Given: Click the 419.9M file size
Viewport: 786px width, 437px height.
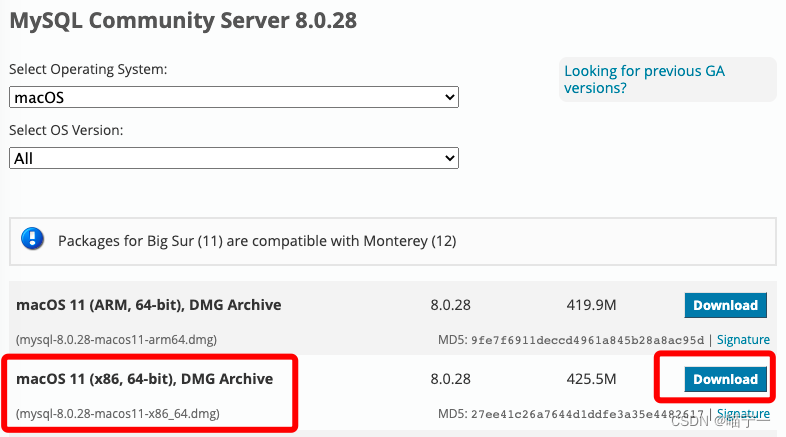Looking at the screenshot, I should (x=592, y=305).
